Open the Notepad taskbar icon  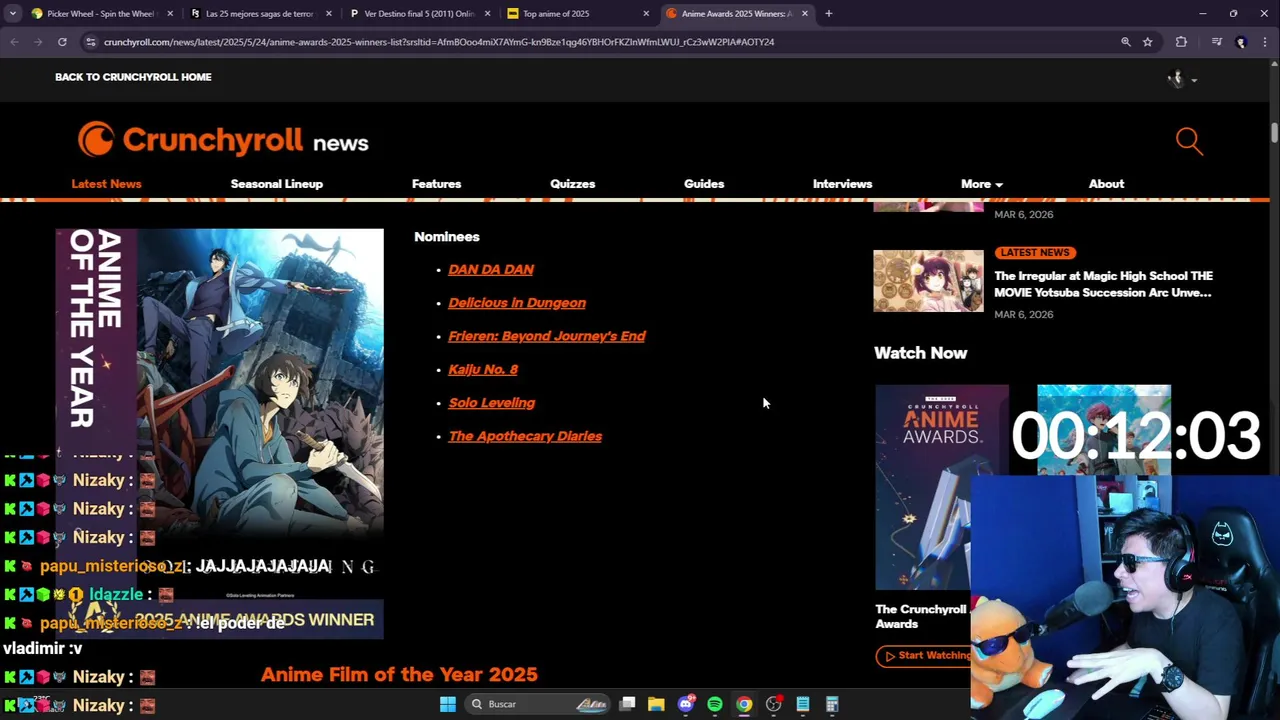(802, 704)
